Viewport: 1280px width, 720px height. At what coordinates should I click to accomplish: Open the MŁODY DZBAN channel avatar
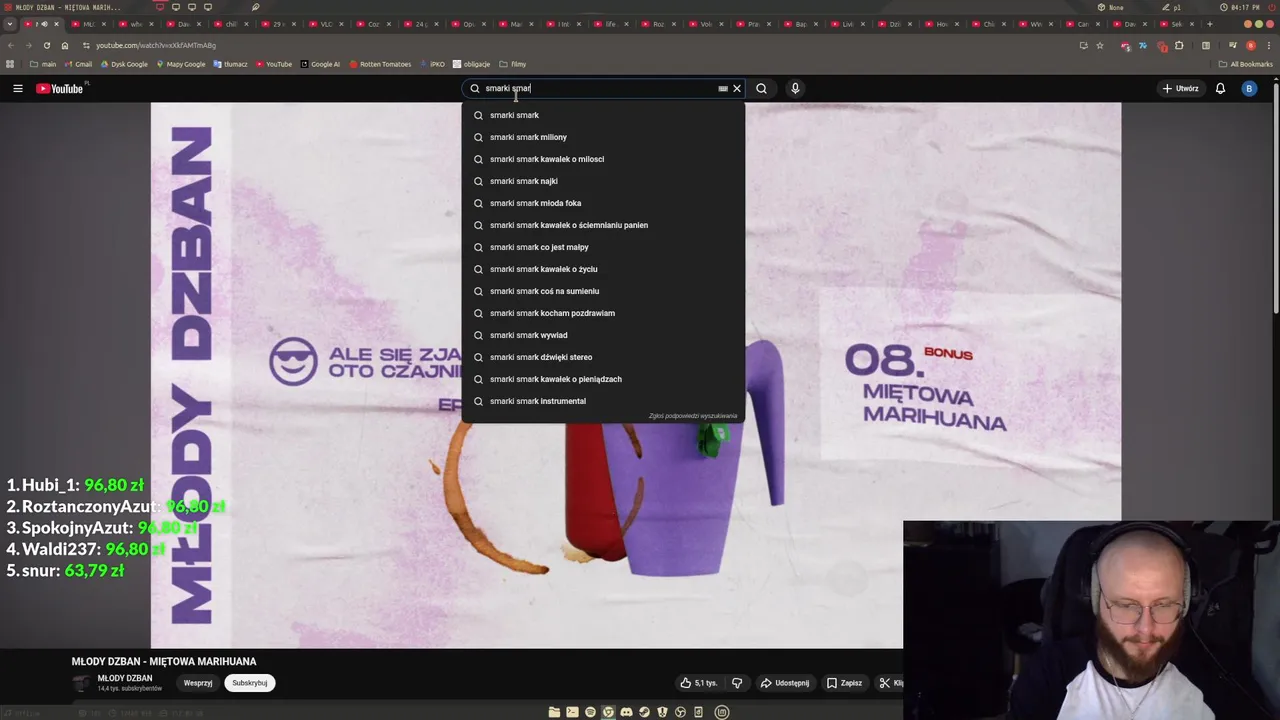(81, 683)
